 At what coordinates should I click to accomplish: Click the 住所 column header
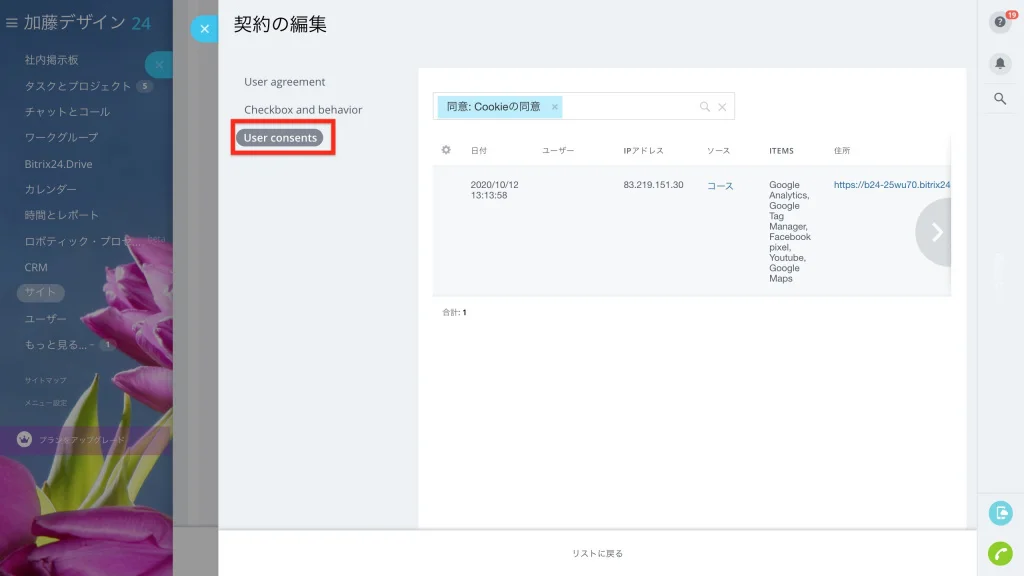(842, 151)
